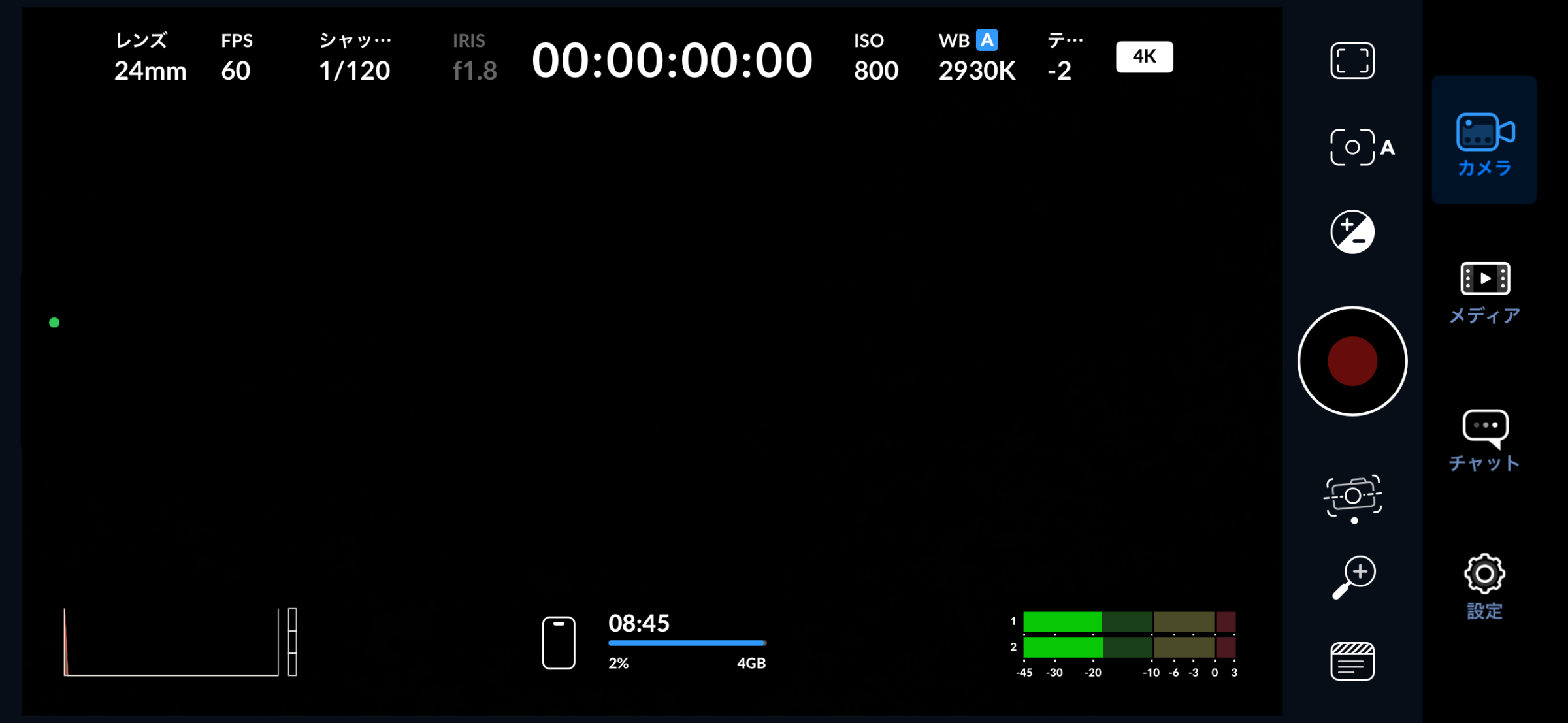The width and height of the screenshot is (1568, 723).
Task: Click the 00:00:00:00 timecode display
Action: click(x=672, y=60)
